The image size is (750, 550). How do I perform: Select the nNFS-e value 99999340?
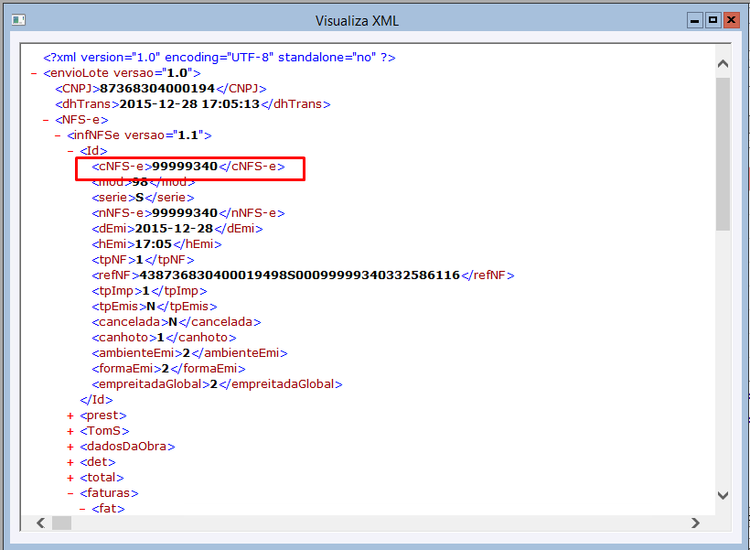pyautogui.click(x=185, y=213)
